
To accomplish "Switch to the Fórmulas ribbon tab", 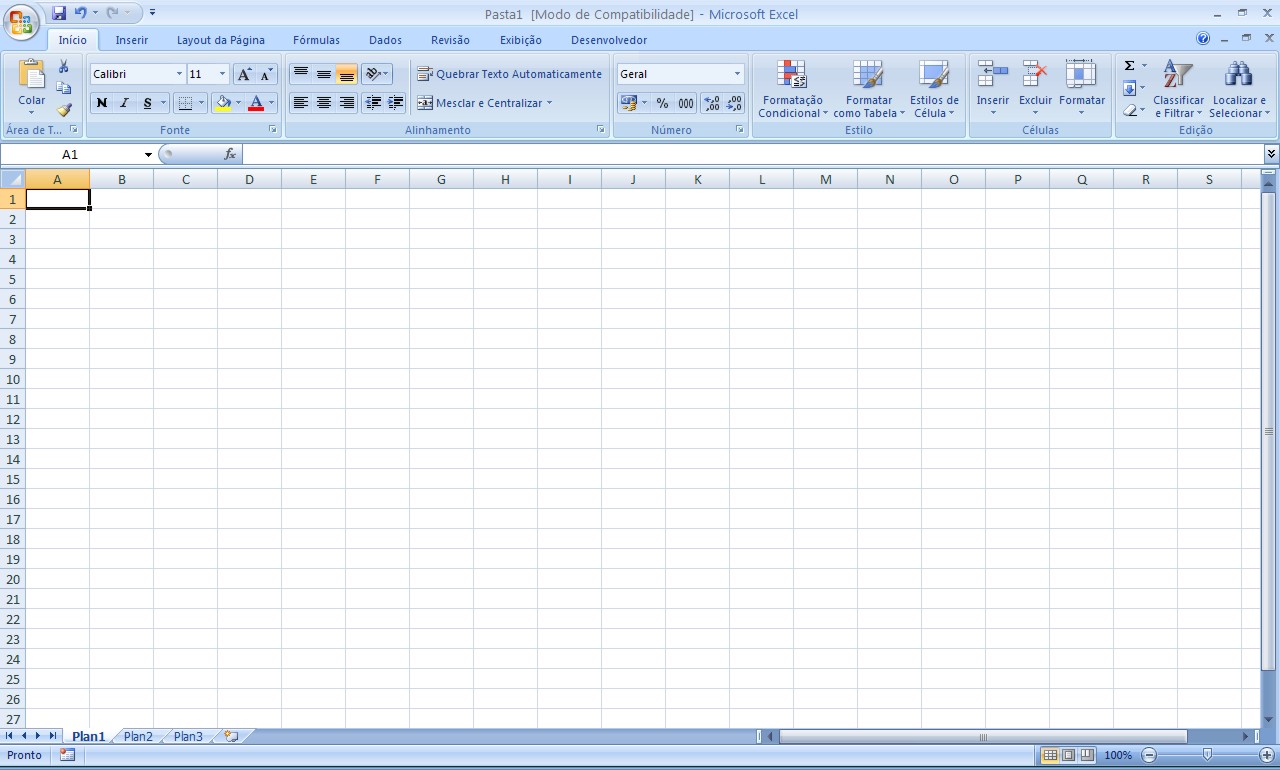I will coord(316,40).
